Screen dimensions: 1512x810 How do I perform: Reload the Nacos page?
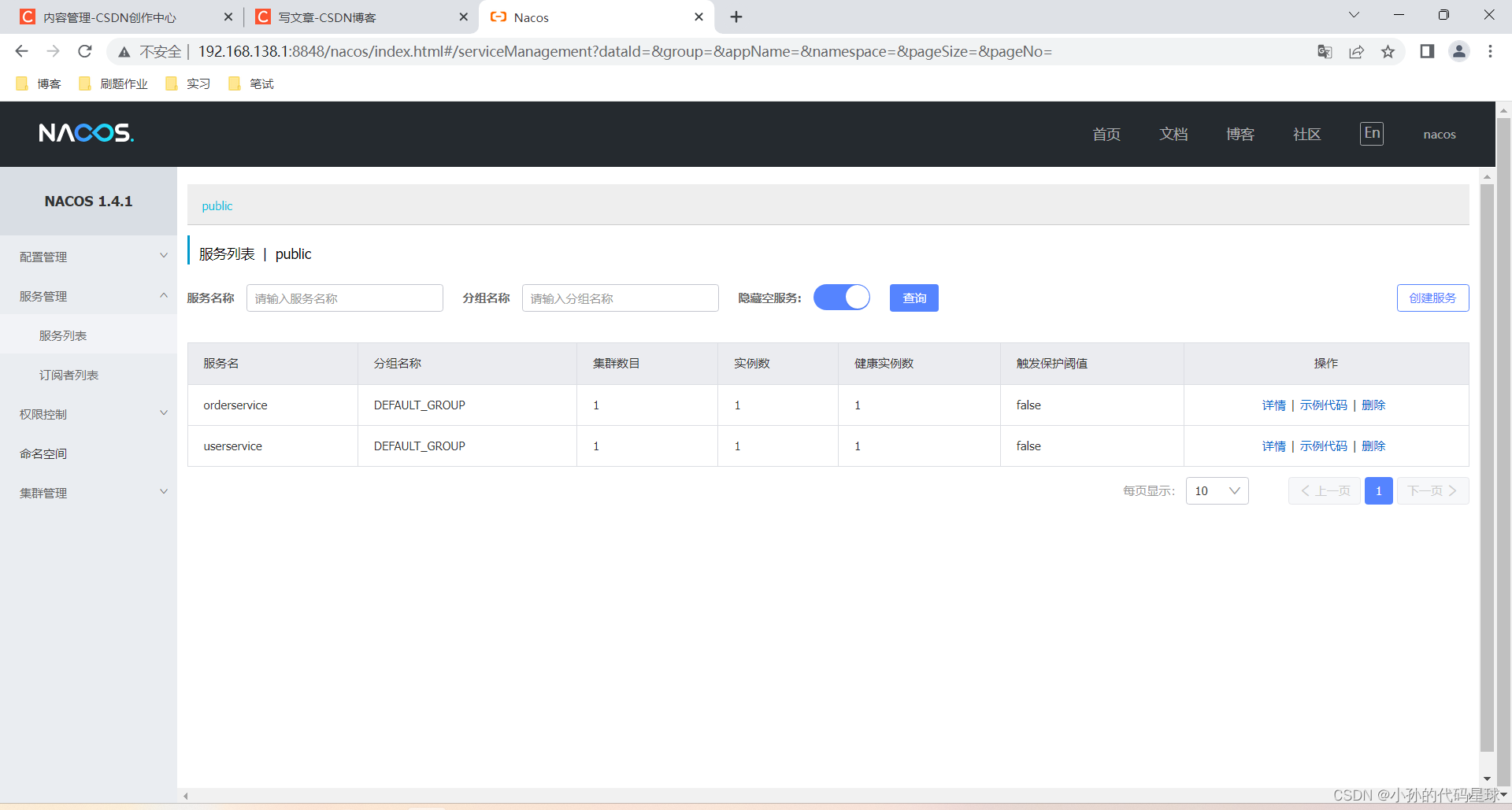click(85, 51)
